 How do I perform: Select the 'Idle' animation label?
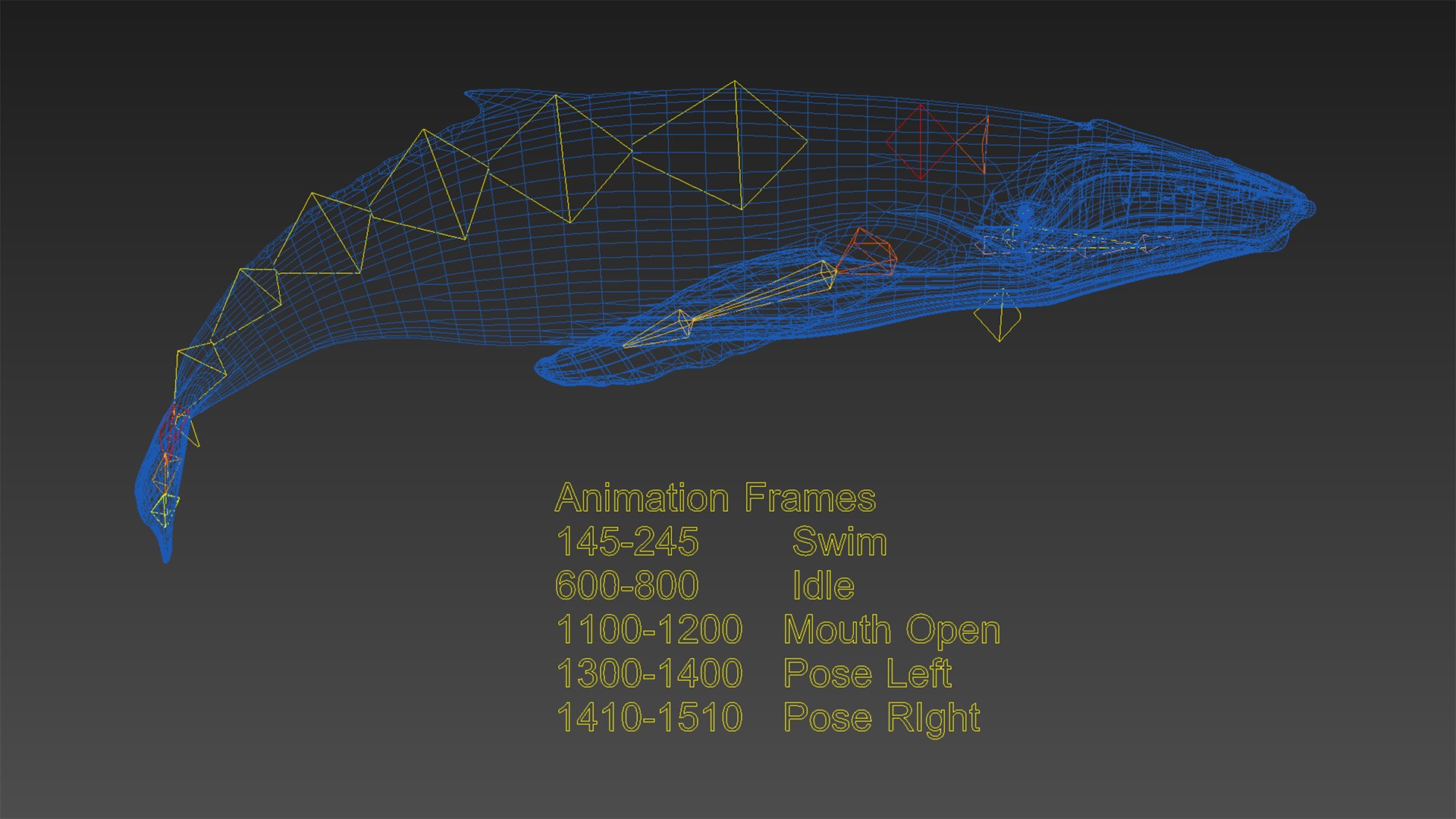(824, 585)
